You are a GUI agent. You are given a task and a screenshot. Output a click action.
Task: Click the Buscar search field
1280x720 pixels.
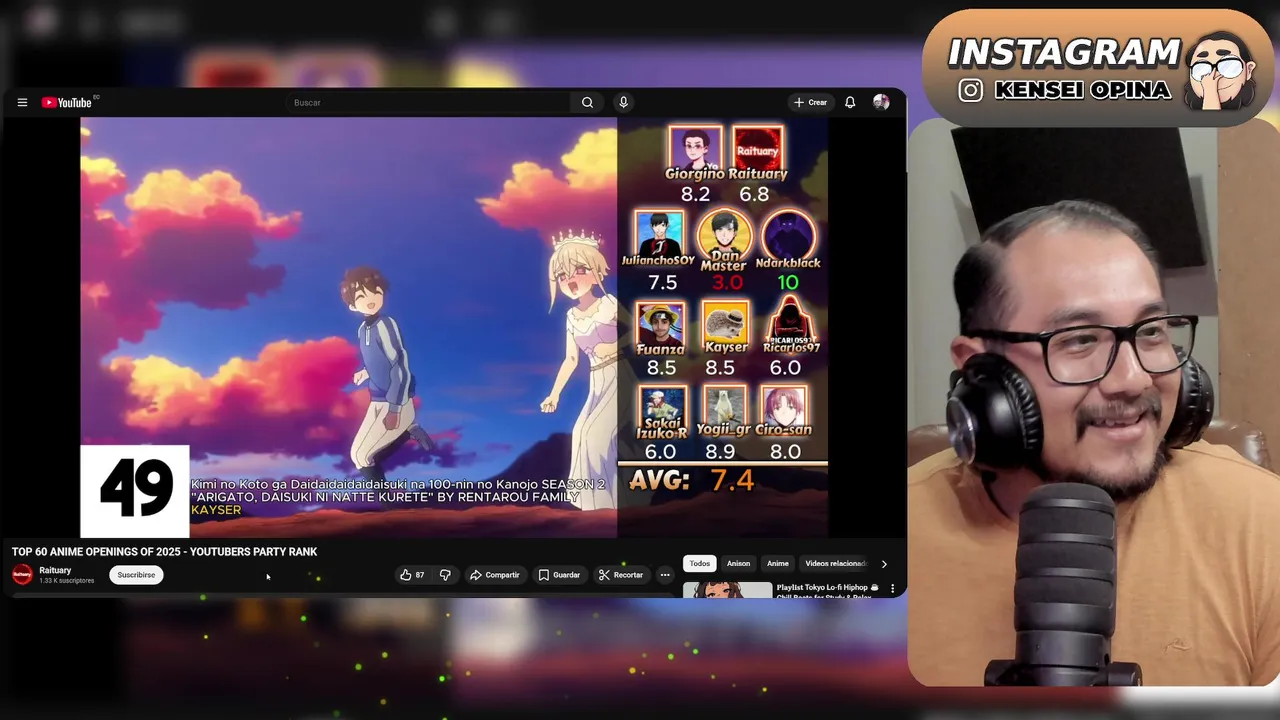point(430,103)
